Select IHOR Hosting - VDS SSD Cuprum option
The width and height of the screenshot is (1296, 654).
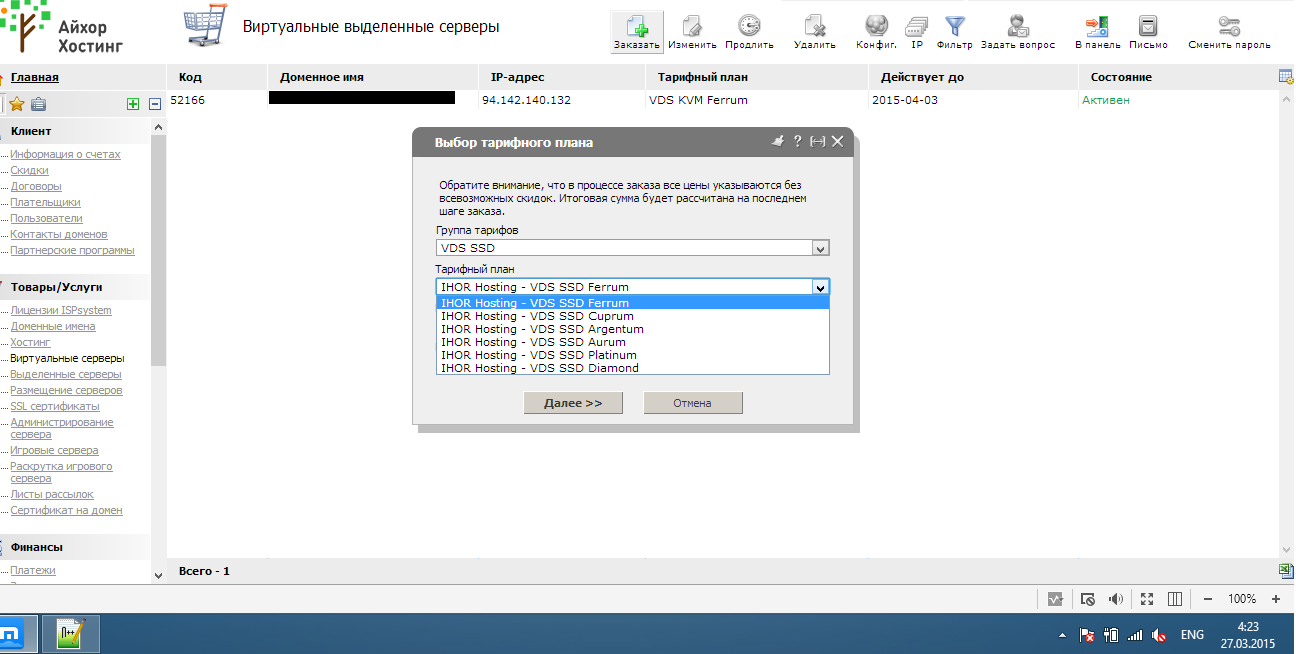(x=632, y=316)
